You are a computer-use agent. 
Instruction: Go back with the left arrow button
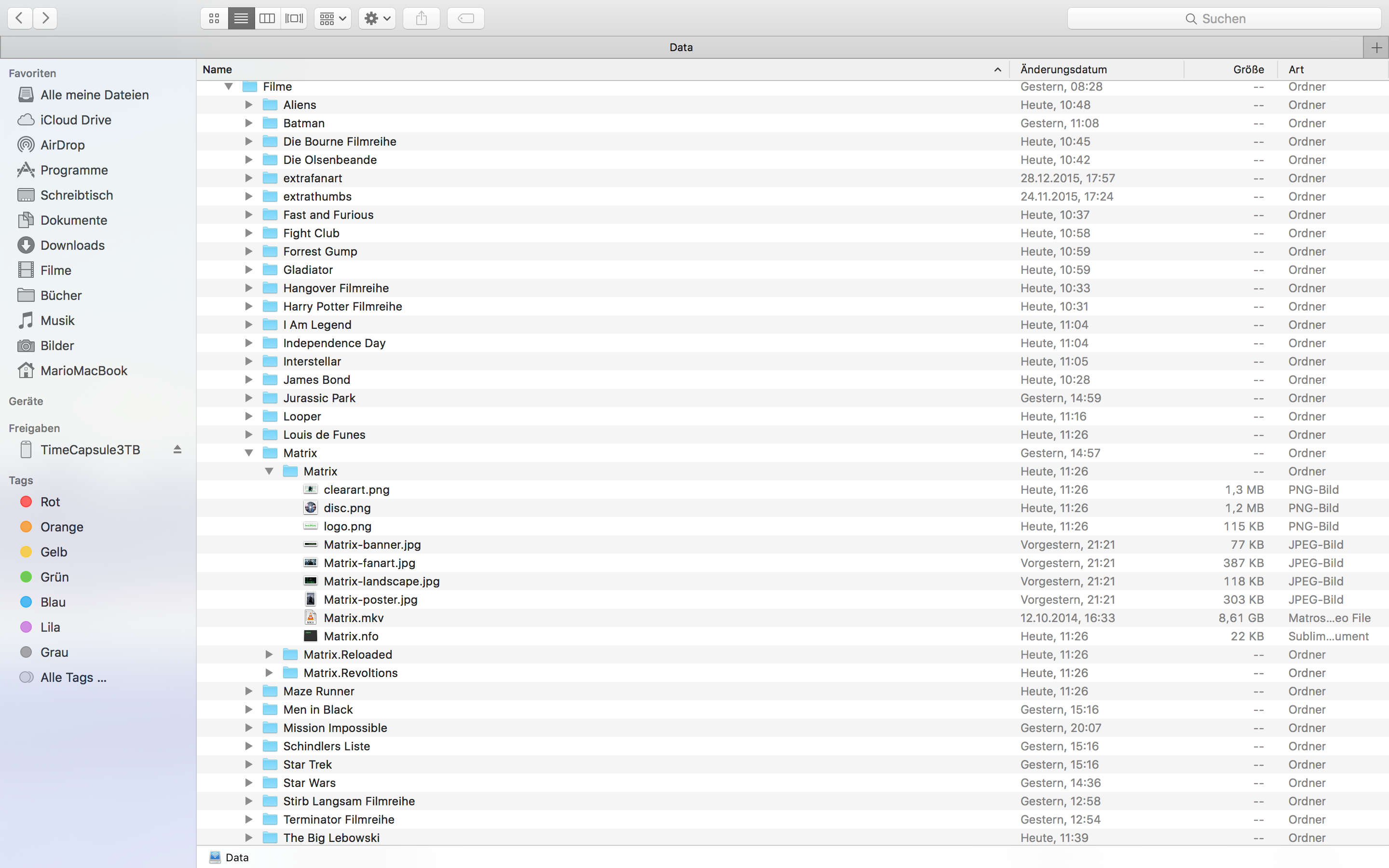tap(19, 18)
